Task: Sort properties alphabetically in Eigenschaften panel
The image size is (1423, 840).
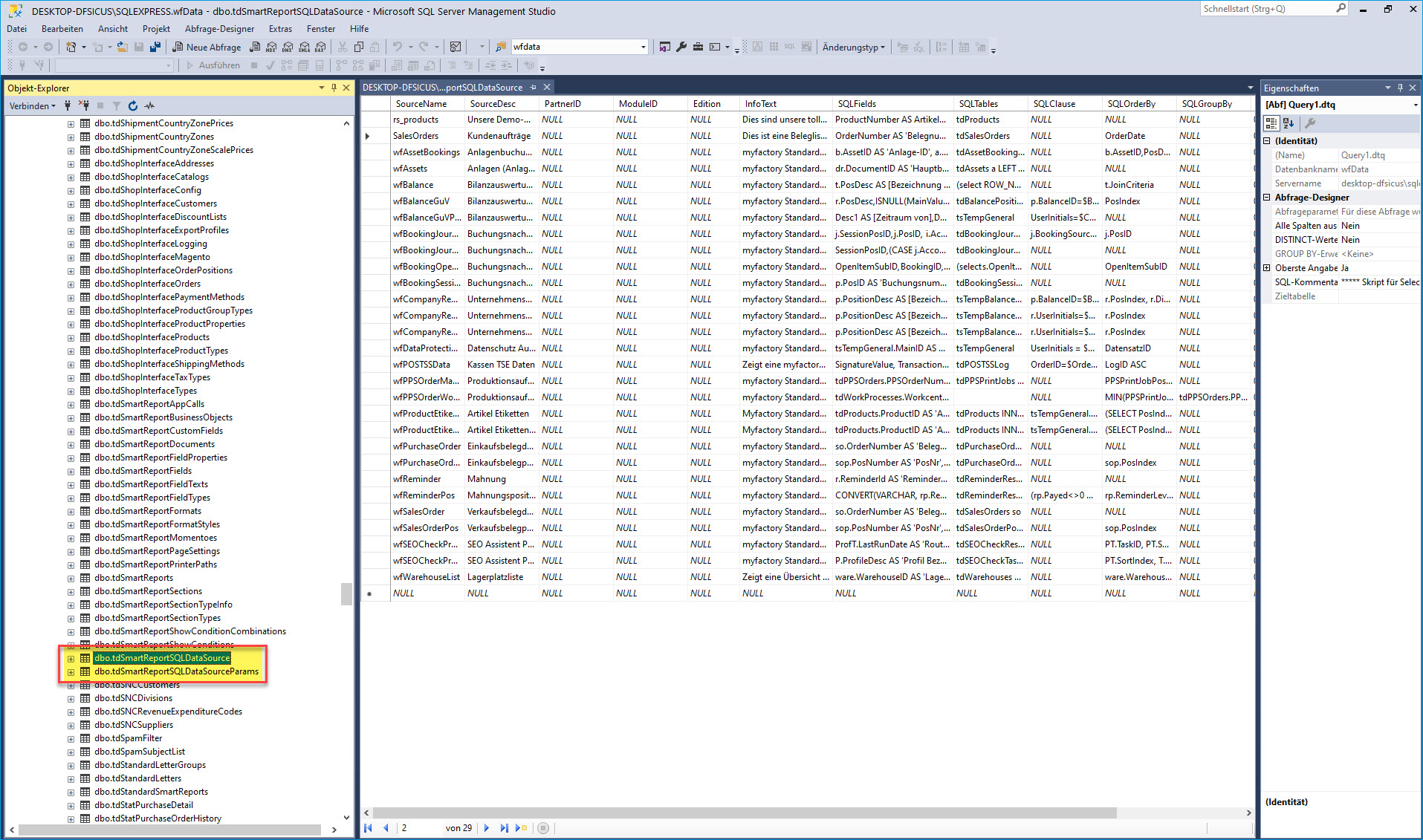Action: [x=1289, y=123]
